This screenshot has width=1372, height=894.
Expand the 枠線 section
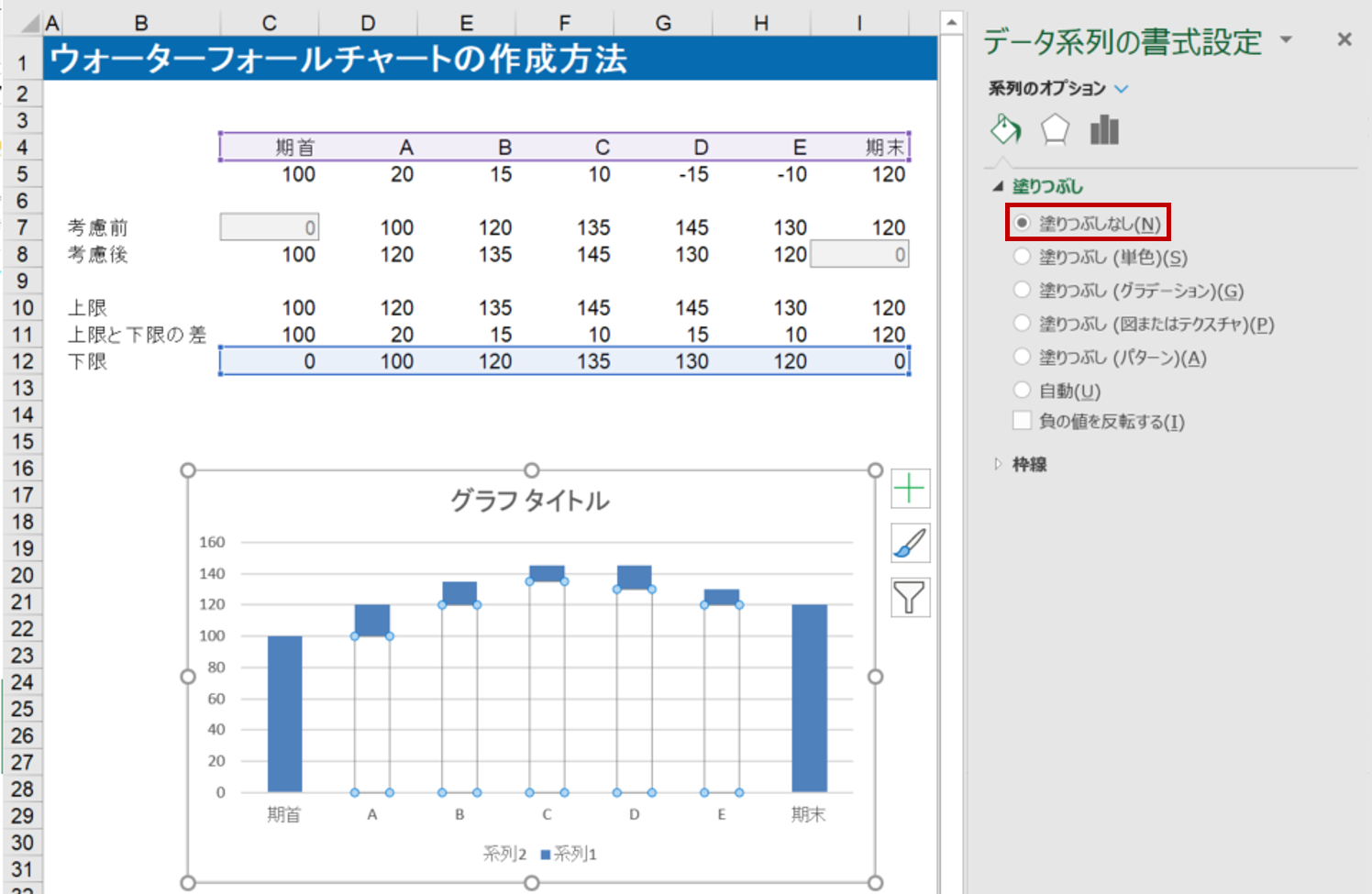tap(1028, 464)
